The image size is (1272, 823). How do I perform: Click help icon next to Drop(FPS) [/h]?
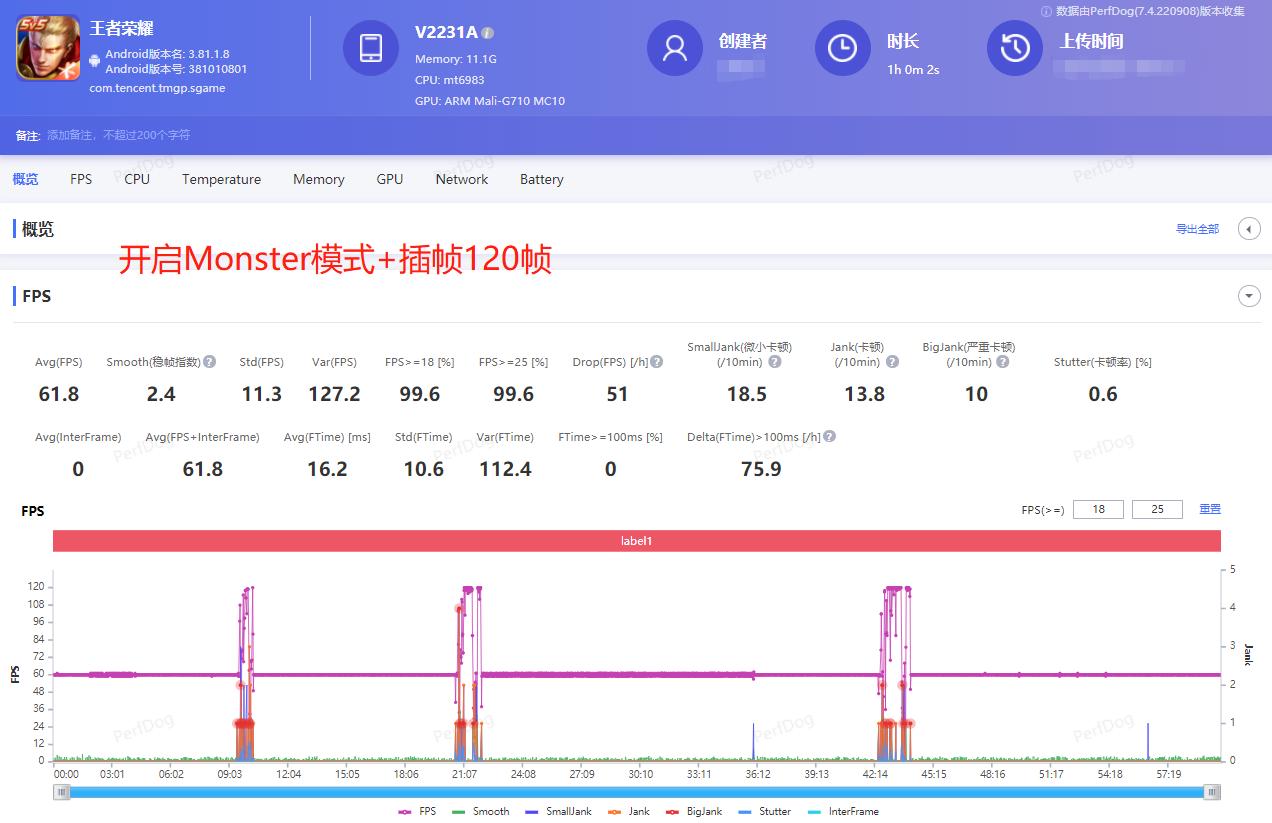657,362
